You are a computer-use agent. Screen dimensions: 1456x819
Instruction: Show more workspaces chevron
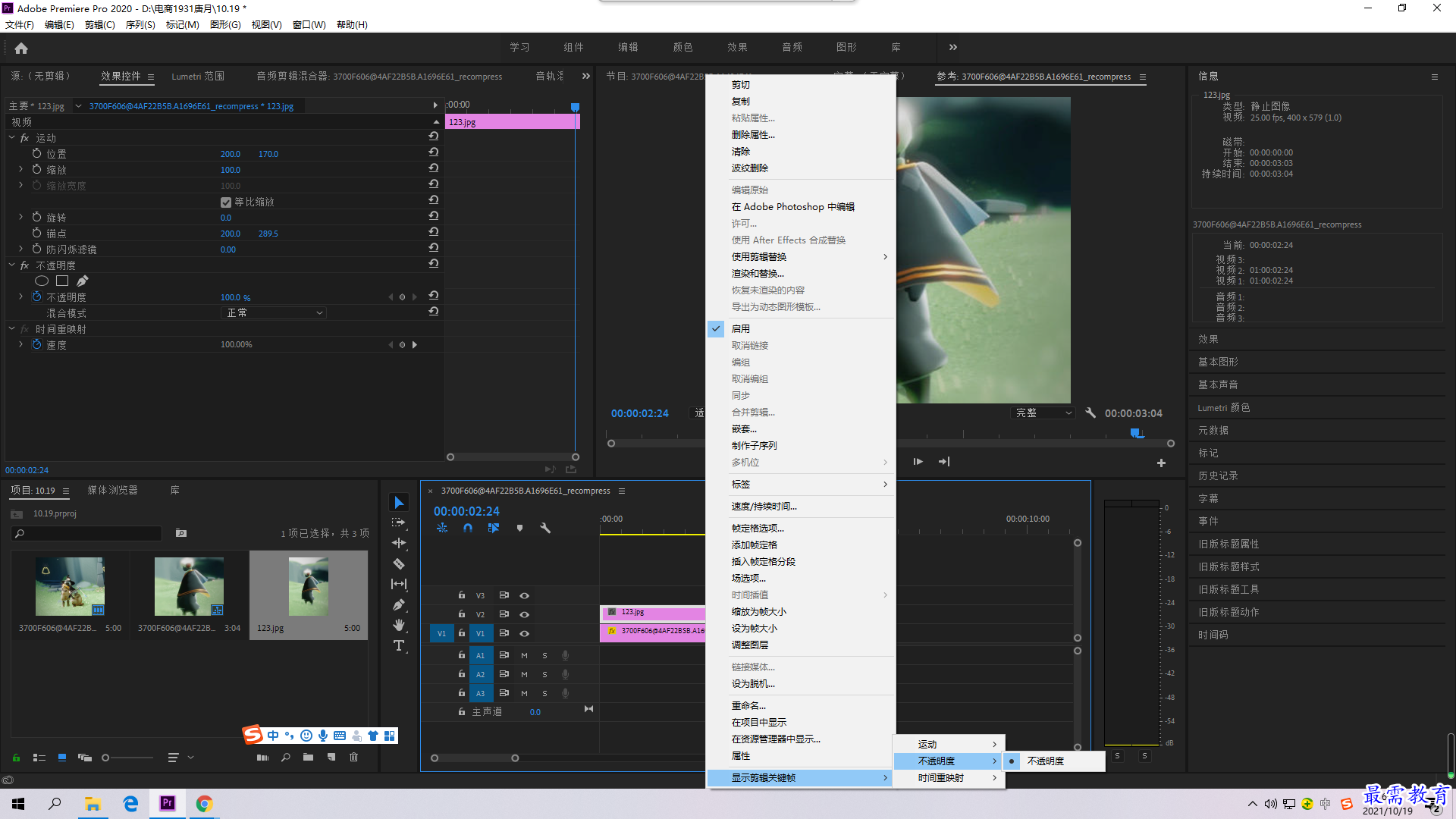pos(953,47)
